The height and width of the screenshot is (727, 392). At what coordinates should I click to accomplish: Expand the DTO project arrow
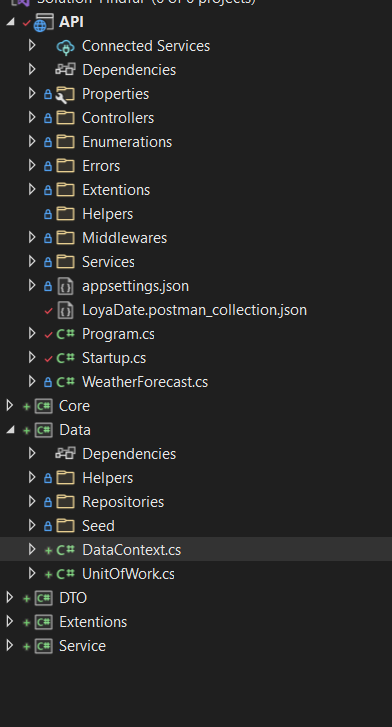[9, 598]
